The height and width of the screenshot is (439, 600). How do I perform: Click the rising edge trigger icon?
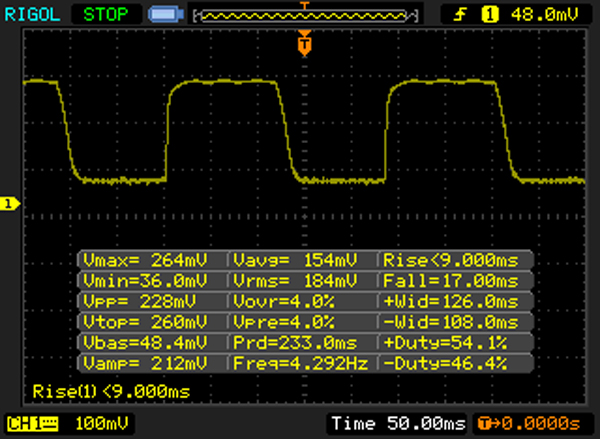464,15
